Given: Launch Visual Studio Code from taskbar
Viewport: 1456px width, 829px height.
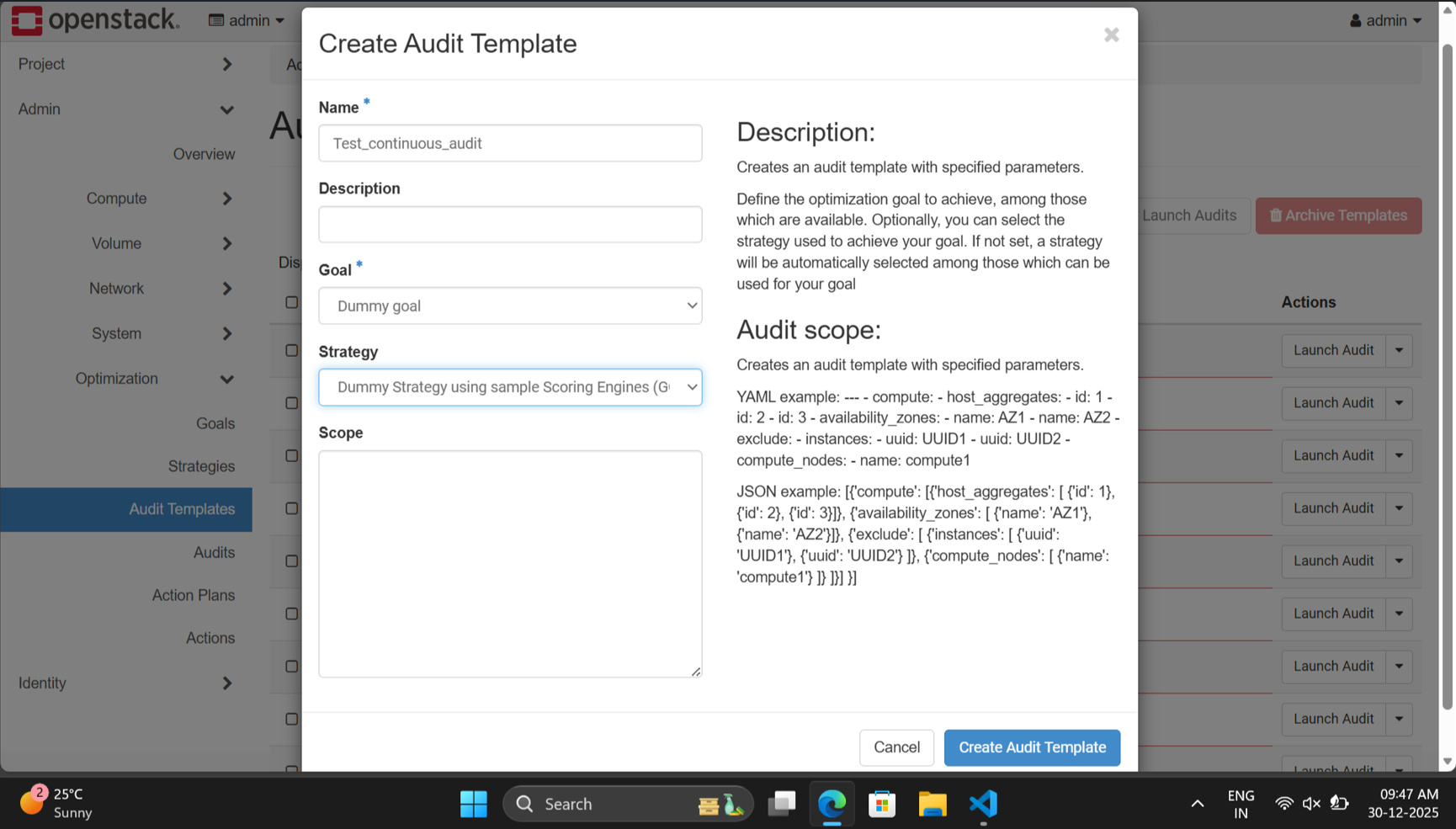Looking at the screenshot, I should pos(983,804).
